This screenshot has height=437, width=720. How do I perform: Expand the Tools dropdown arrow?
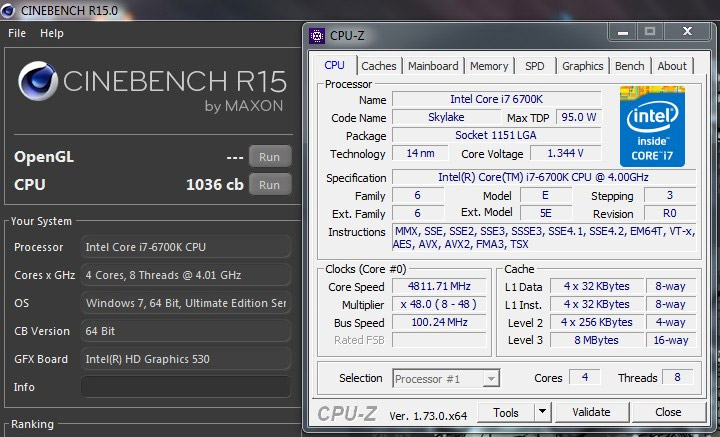pos(542,413)
